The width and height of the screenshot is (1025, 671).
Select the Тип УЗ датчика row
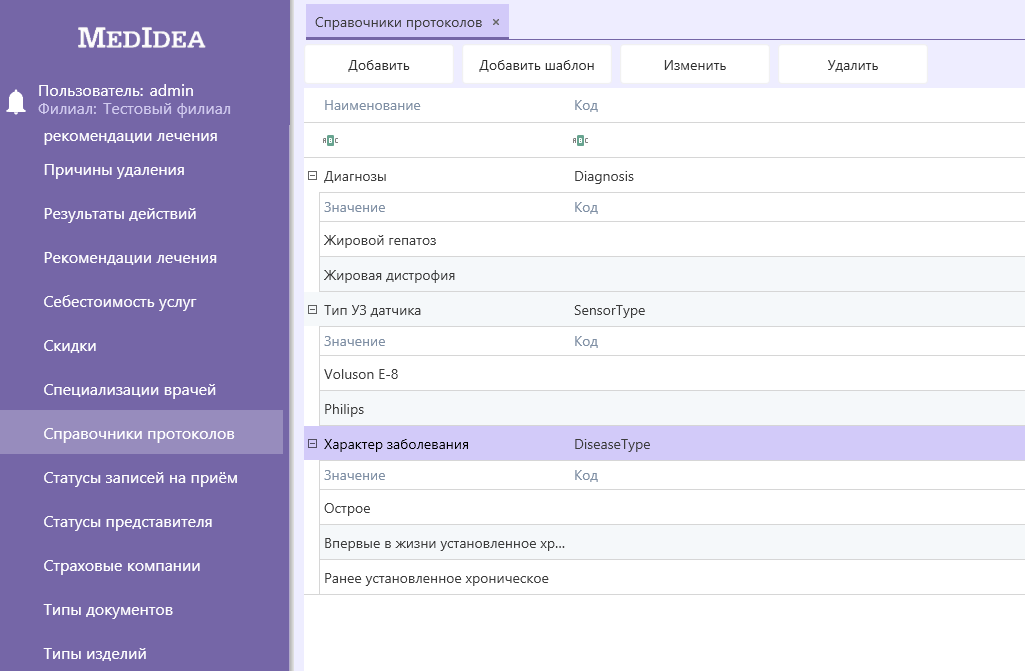[x=664, y=310]
